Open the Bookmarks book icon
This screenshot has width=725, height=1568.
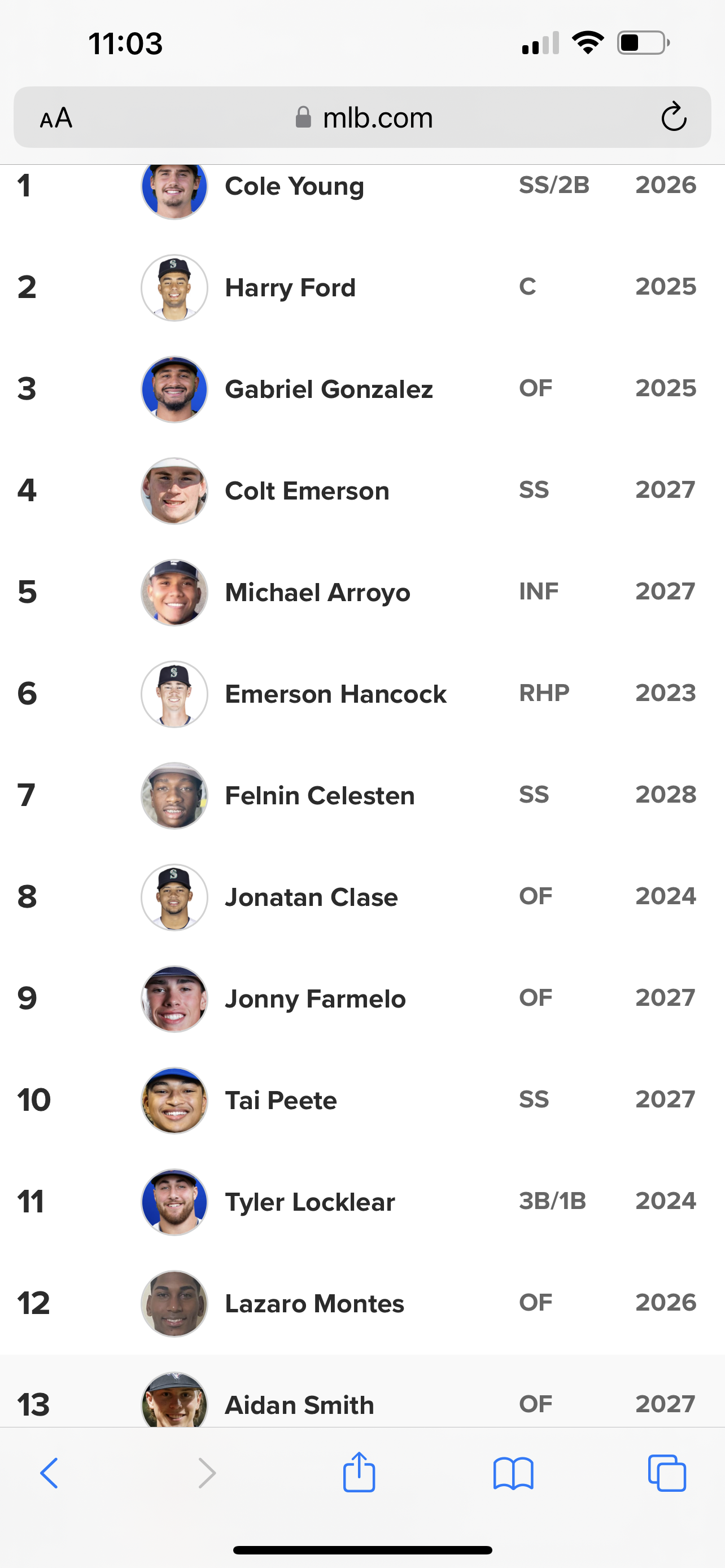[x=513, y=1474]
